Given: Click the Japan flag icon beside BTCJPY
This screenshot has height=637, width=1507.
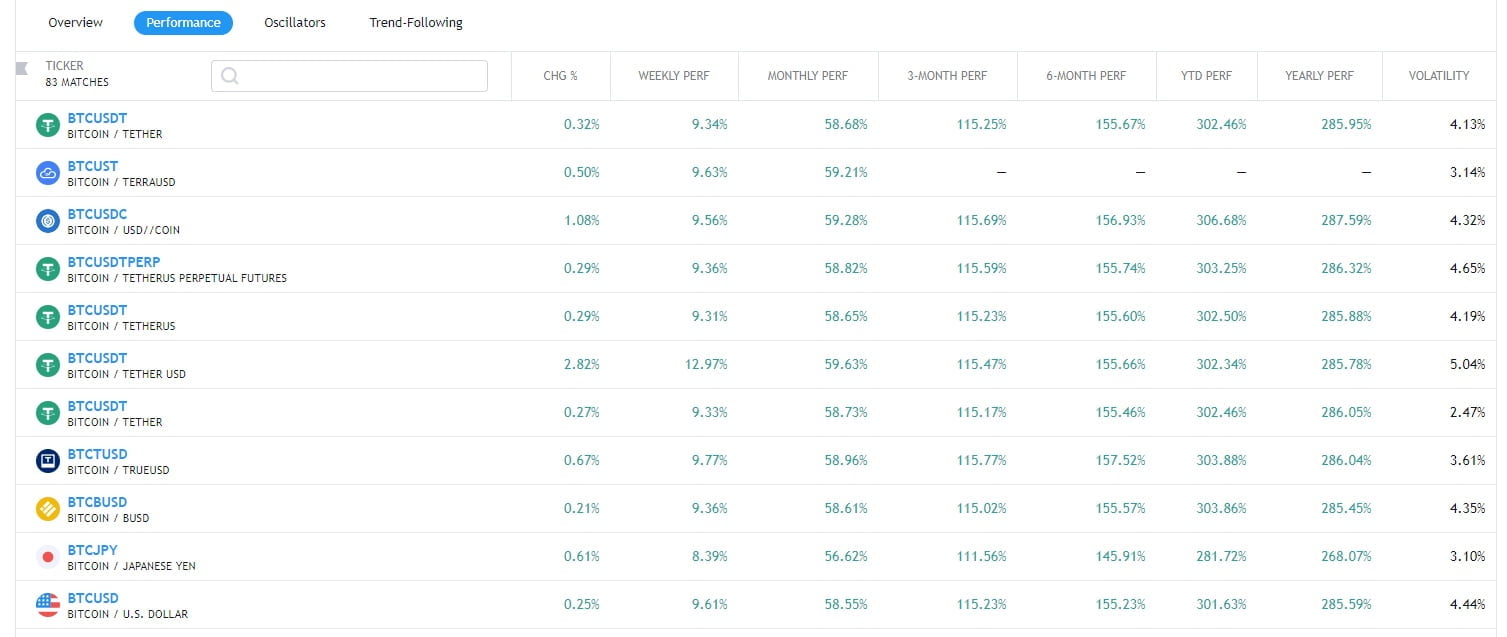Looking at the screenshot, I should coord(48,557).
